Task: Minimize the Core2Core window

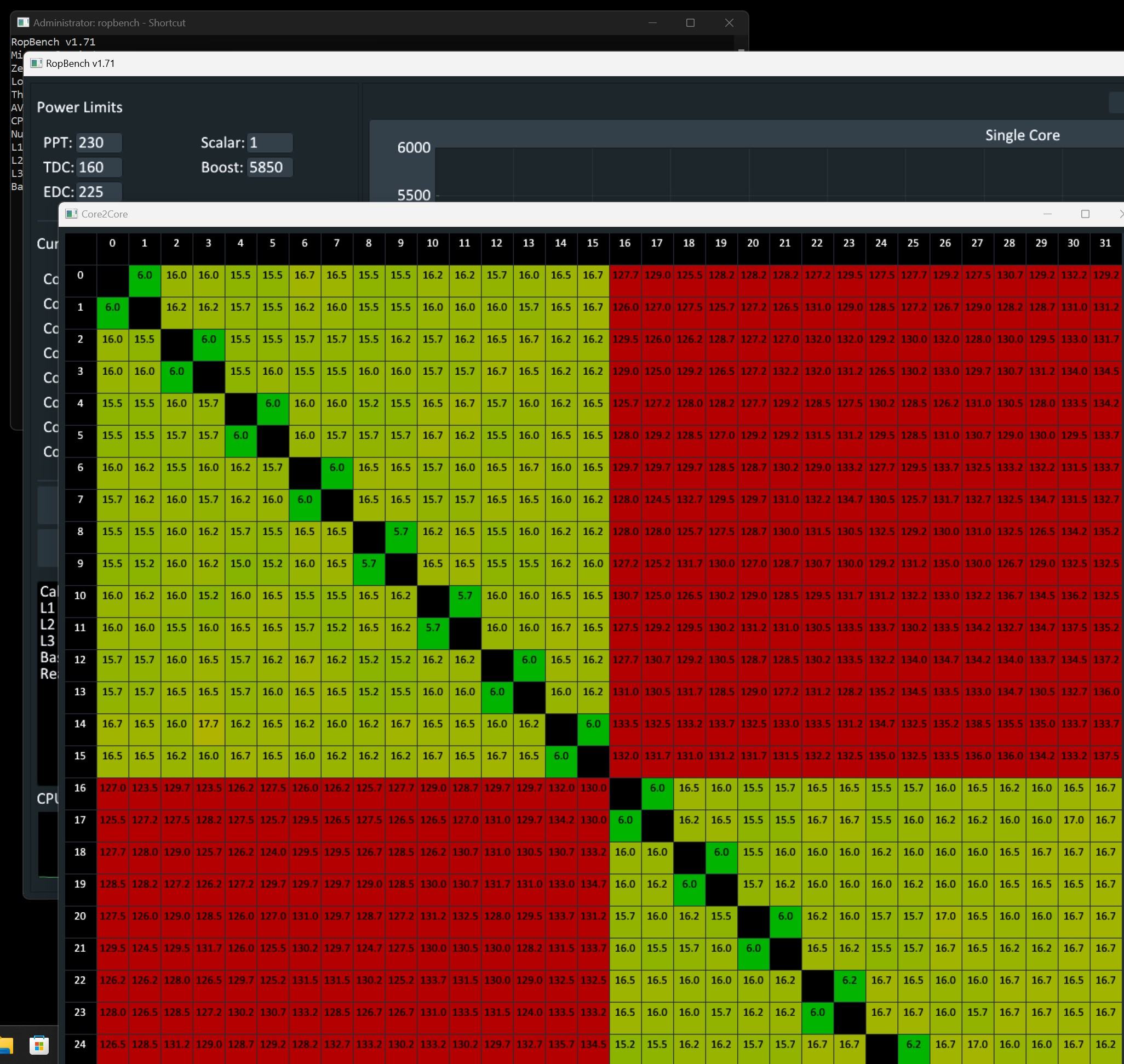Action: (x=1047, y=214)
